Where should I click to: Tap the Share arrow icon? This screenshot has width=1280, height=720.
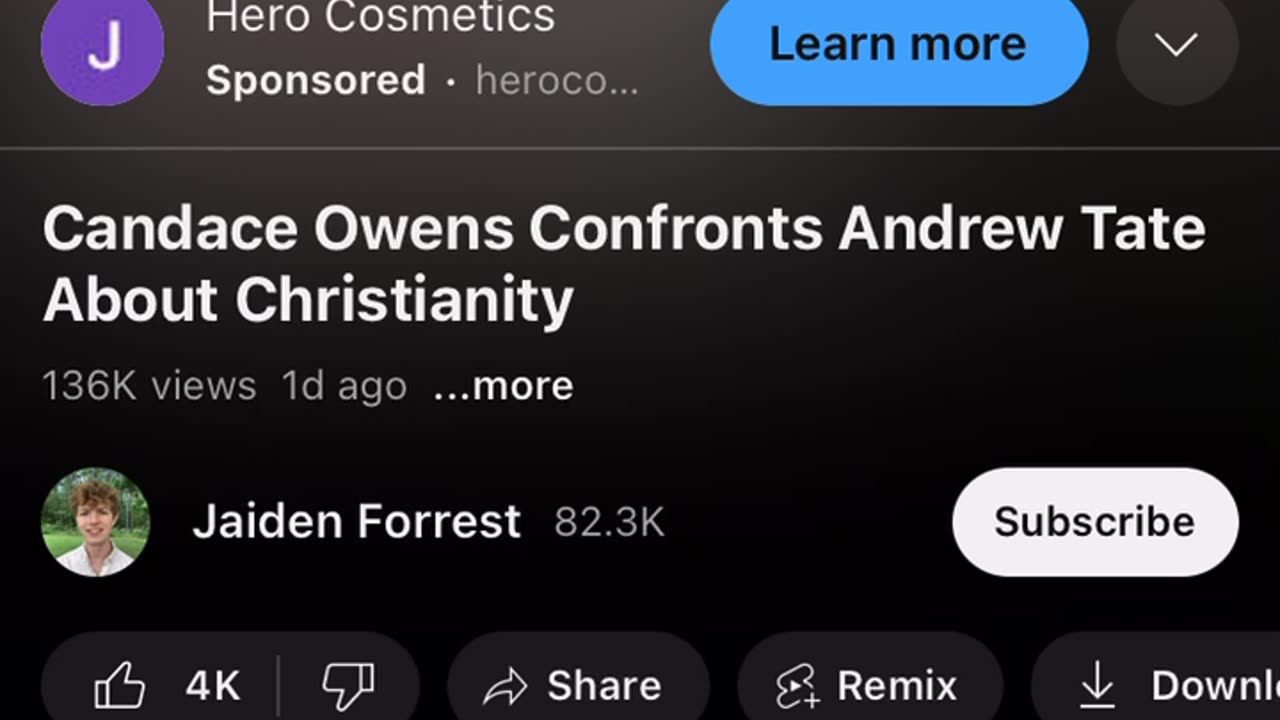pyautogui.click(x=505, y=687)
